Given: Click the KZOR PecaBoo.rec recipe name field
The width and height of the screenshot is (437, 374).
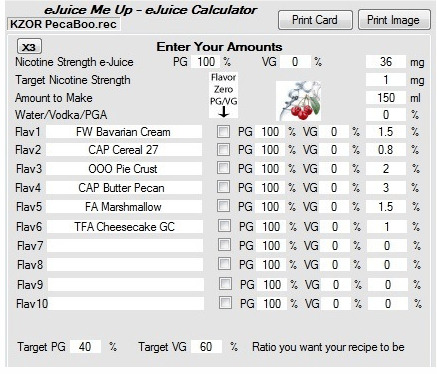Looking at the screenshot, I should 63,24.
